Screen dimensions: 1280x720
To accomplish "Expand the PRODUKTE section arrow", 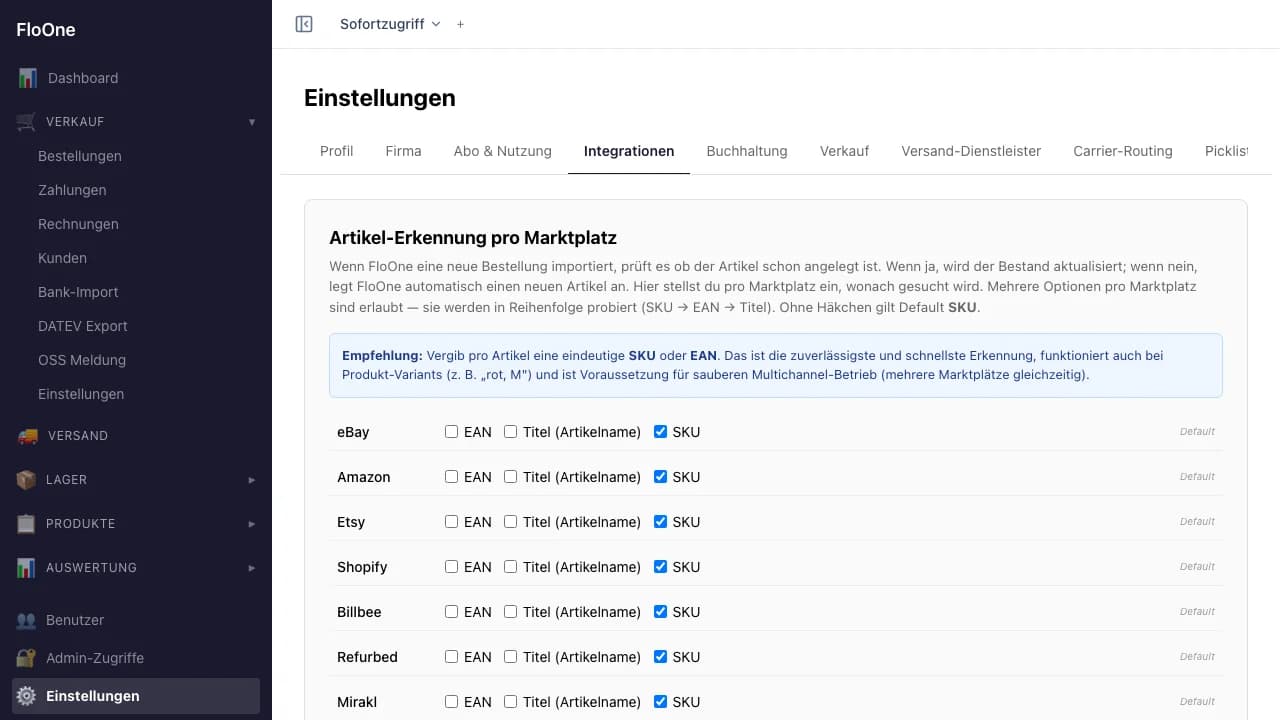I will pos(252,524).
